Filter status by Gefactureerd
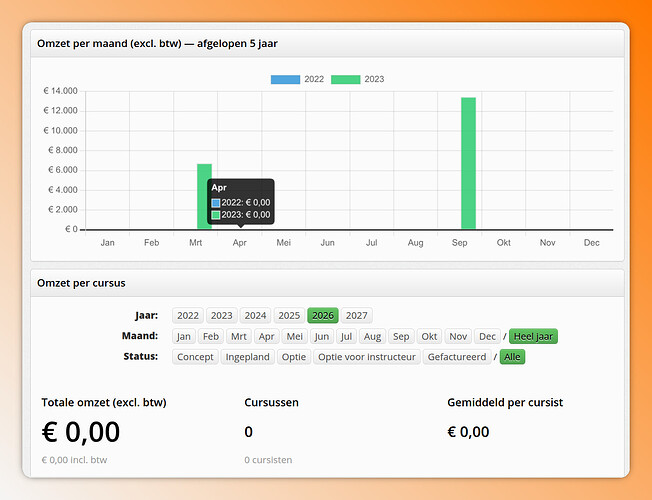The width and height of the screenshot is (652, 500). point(457,357)
